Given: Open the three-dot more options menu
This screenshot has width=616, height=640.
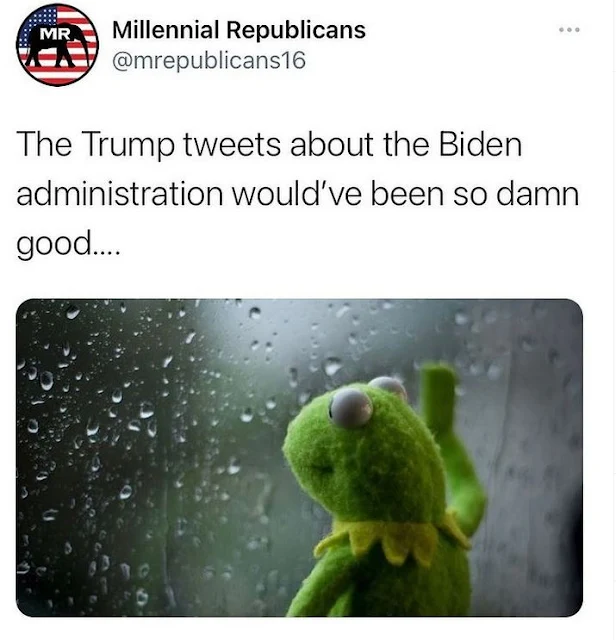Looking at the screenshot, I should tap(569, 30).
